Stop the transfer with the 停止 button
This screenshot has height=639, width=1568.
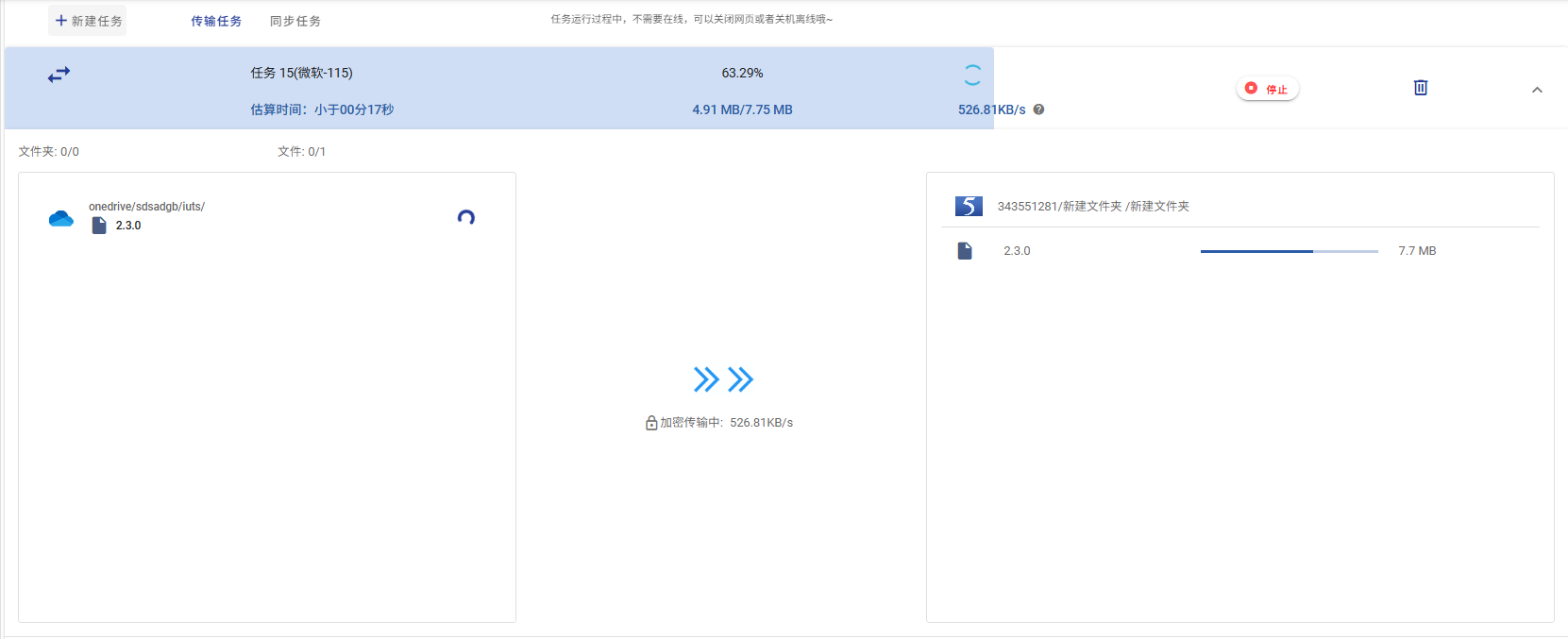coord(1268,89)
